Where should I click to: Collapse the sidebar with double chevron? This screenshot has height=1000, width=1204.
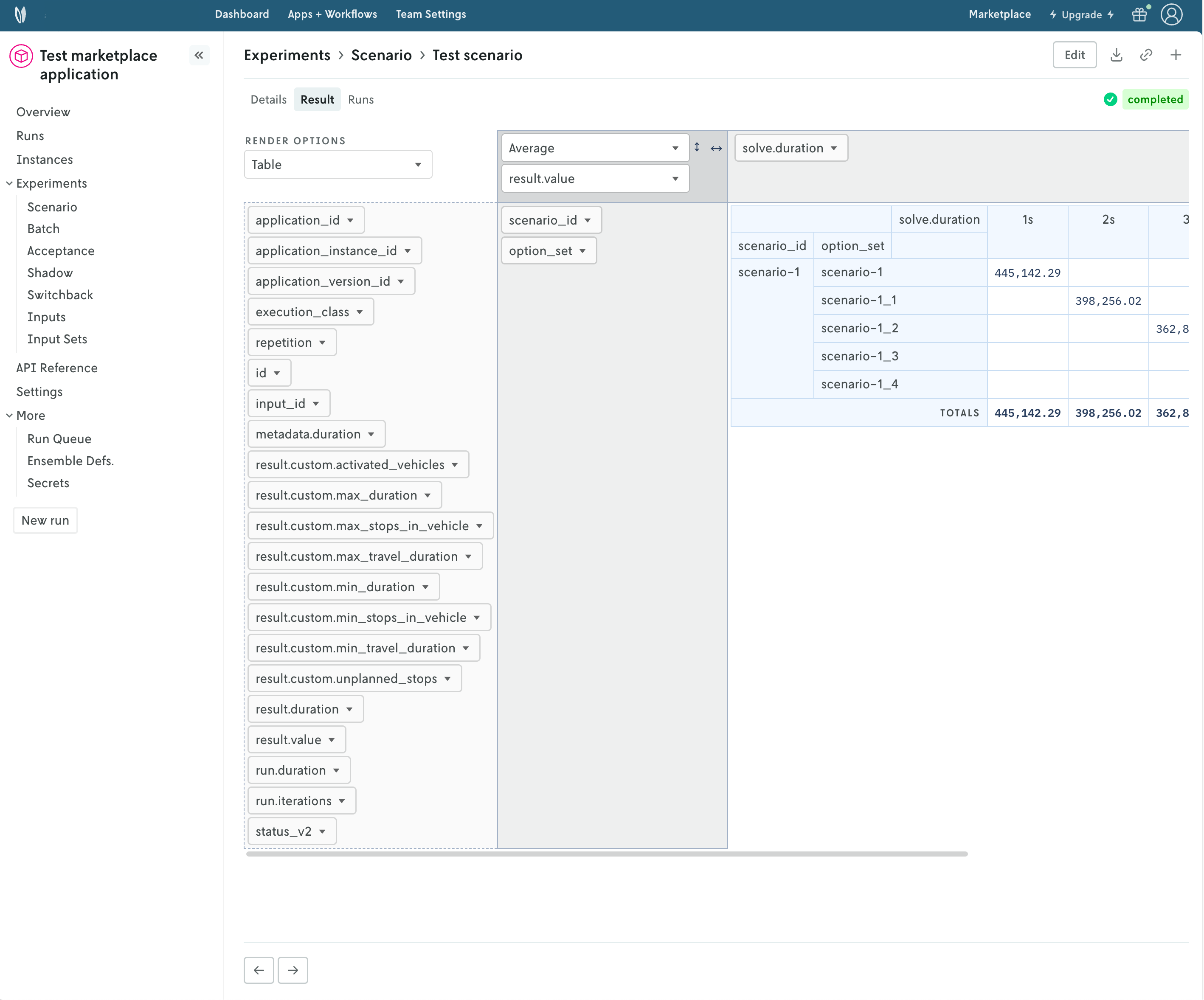(199, 56)
